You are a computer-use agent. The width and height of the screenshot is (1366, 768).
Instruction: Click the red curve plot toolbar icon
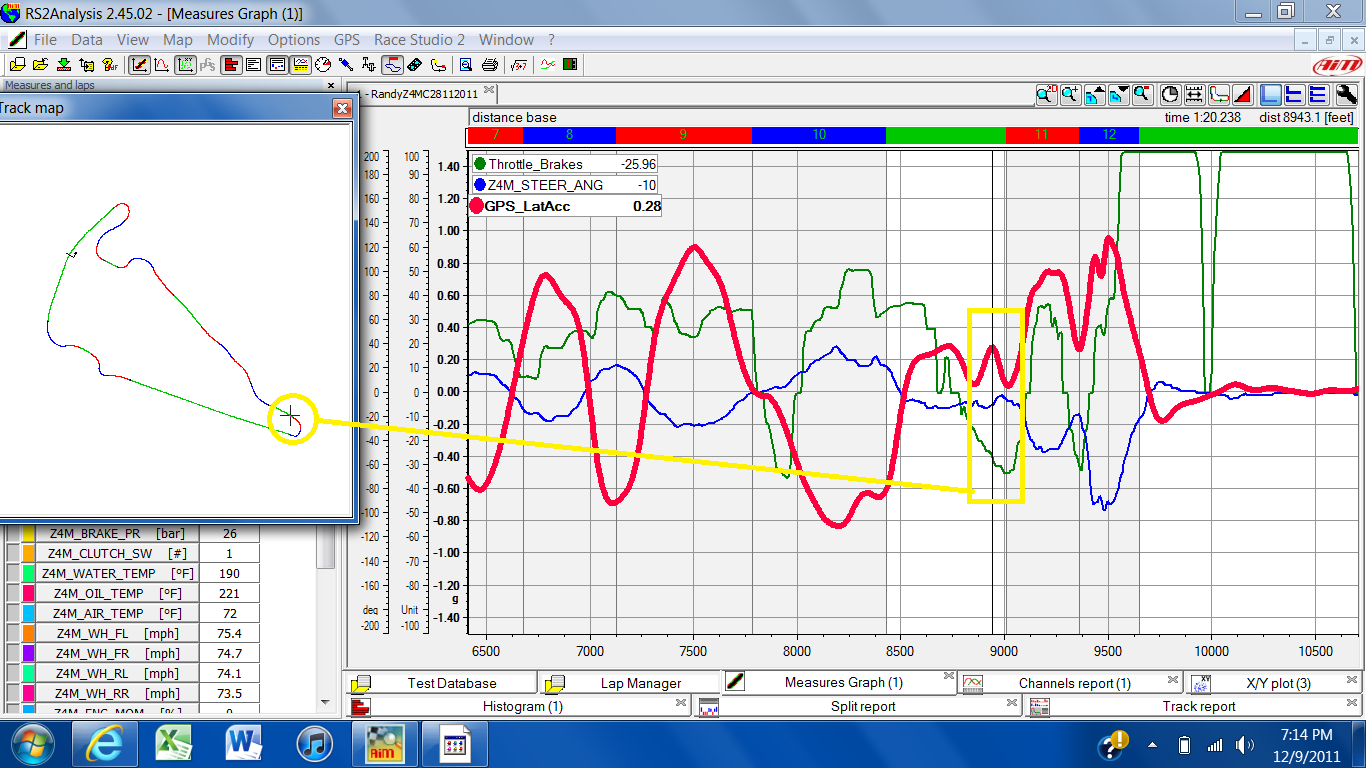pyautogui.click(x=161, y=65)
